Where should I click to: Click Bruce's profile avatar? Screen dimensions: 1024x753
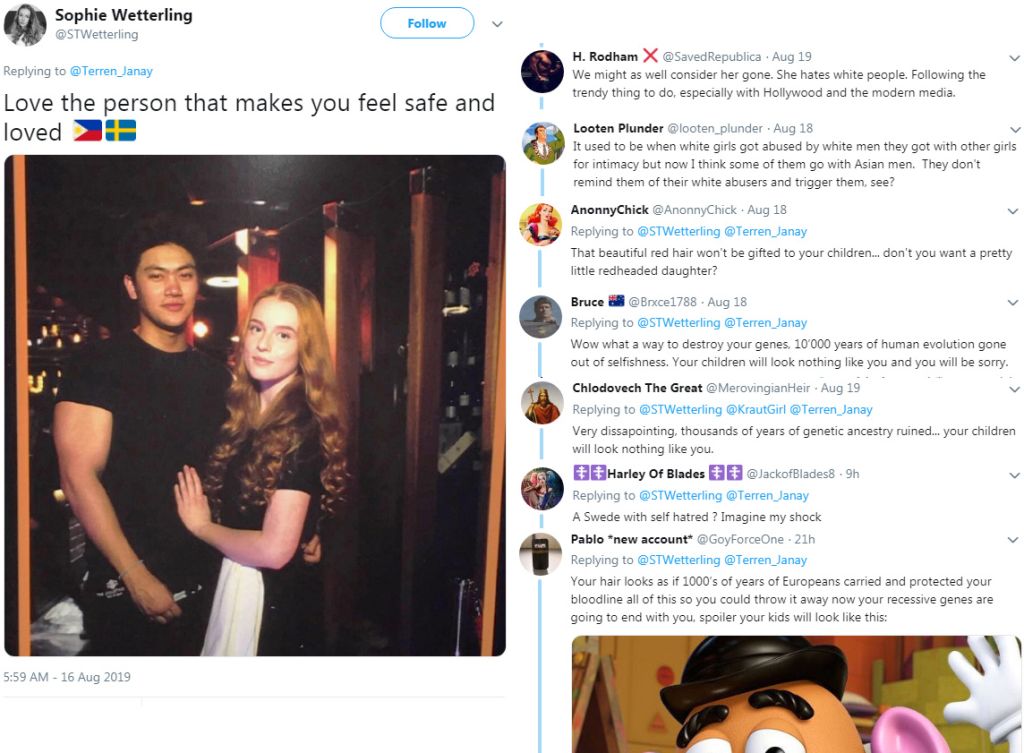click(541, 316)
